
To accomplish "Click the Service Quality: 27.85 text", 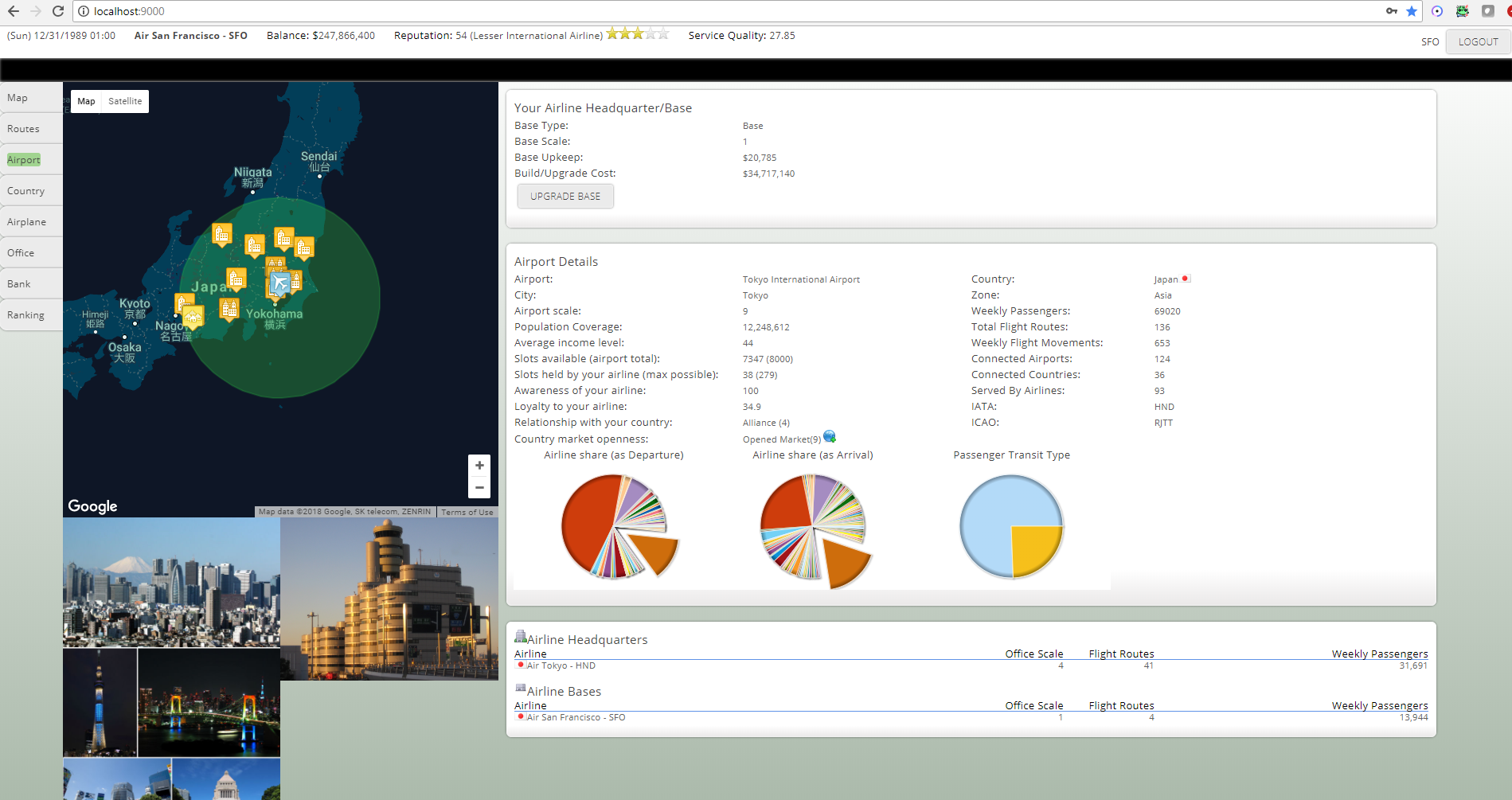I will pyautogui.click(x=741, y=35).
